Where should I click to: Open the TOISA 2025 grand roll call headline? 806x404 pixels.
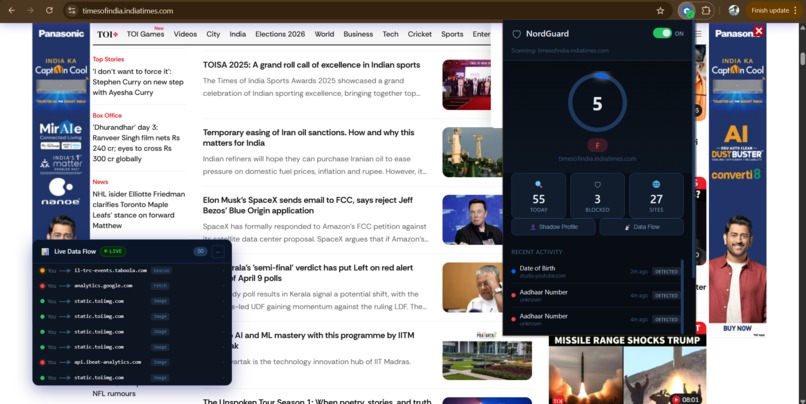coord(312,65)
